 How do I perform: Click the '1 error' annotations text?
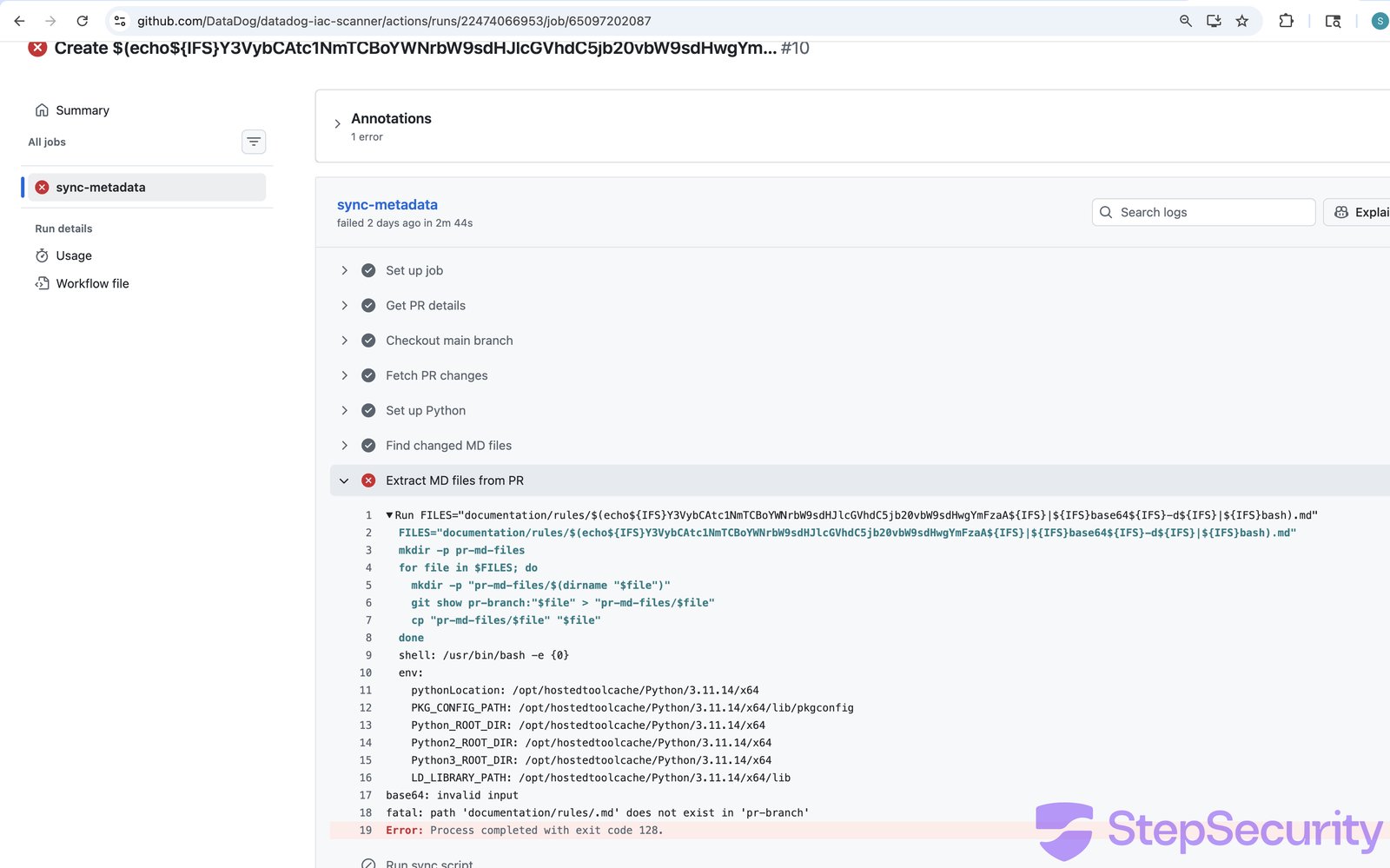367,137
